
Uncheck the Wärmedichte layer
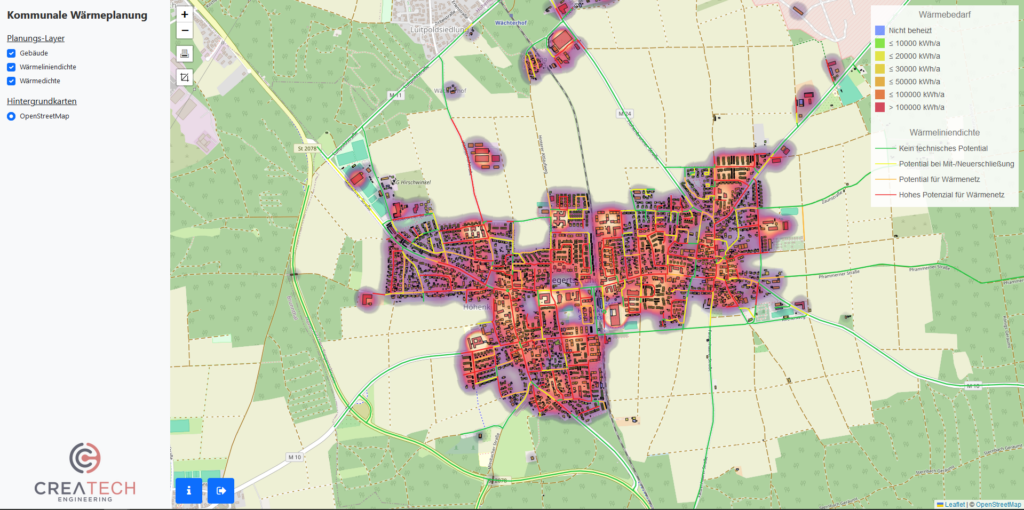tap(11, 81)
